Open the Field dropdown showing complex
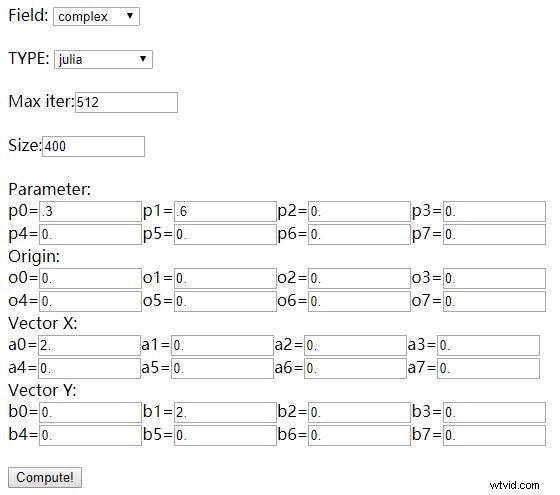560x495 pixels. 96,16
